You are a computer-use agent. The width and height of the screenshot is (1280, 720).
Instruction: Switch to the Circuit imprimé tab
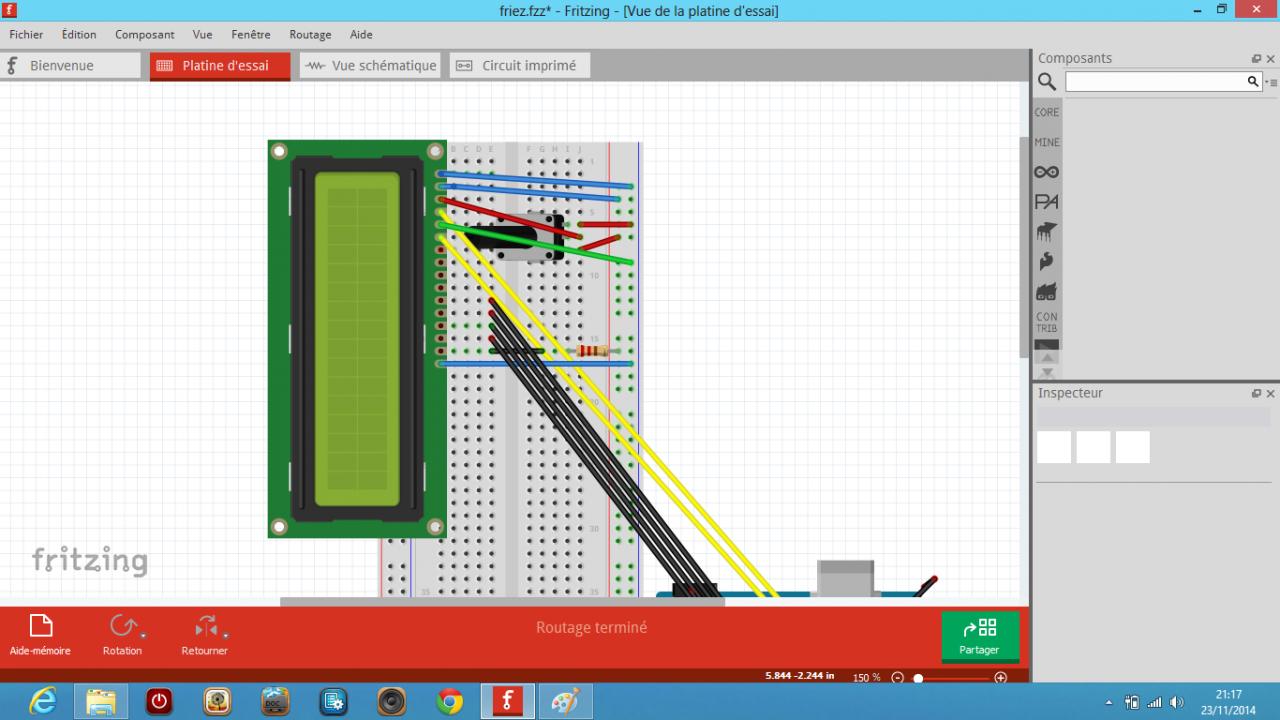click(520, 65)
